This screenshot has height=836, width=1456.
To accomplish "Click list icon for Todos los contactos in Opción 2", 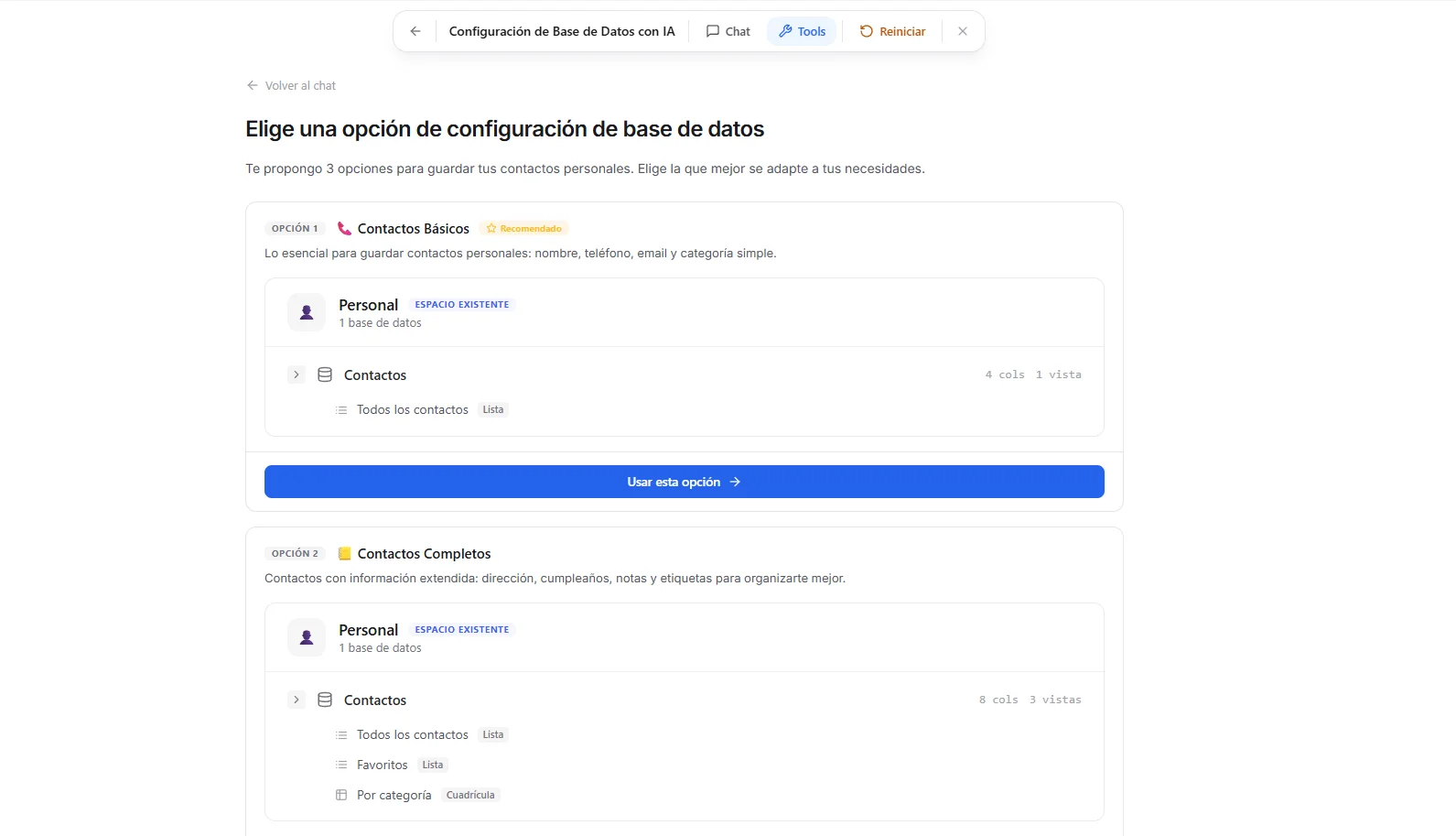I will pos(341,735).
